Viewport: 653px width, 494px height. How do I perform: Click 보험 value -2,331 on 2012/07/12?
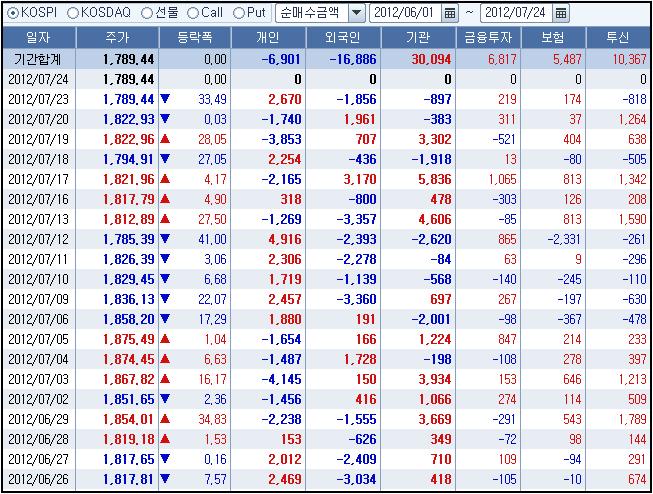[564, 239]
